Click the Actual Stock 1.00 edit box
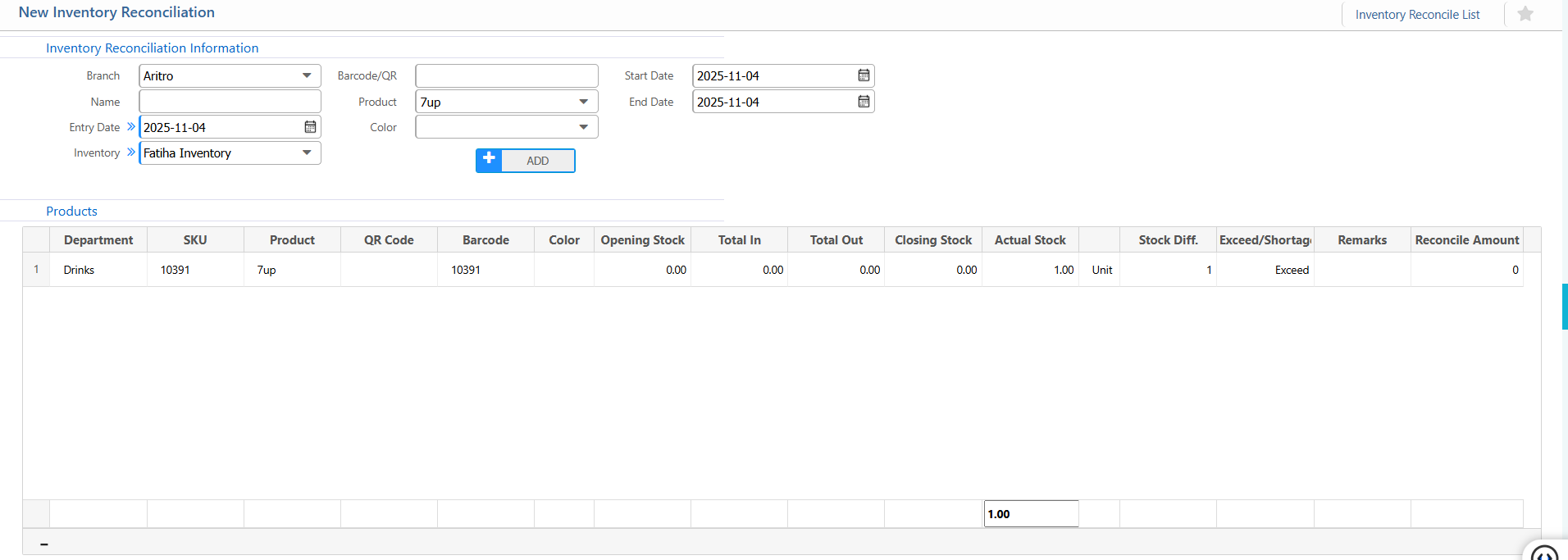 1030,514
